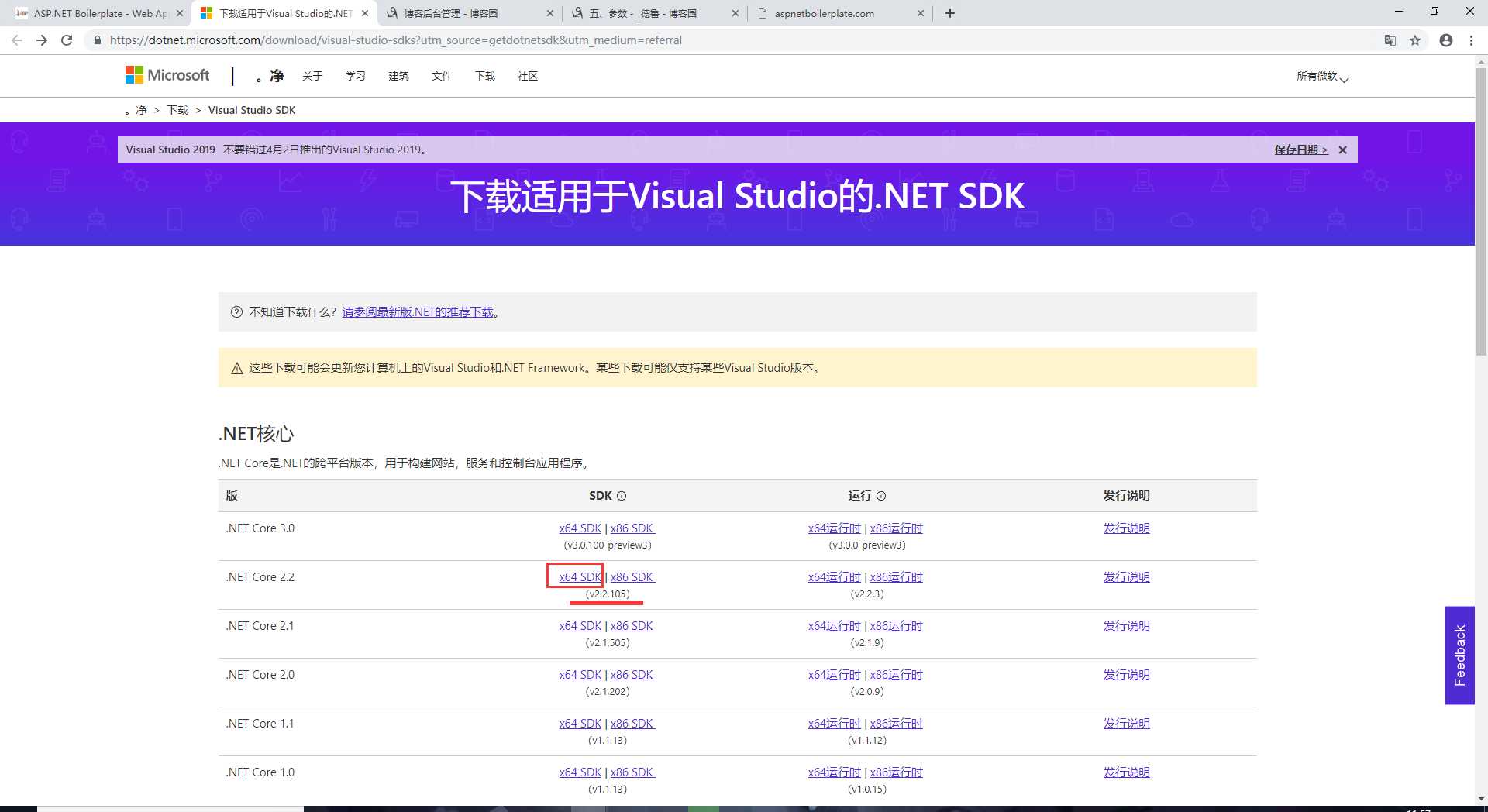Click 下载 in the breadcrumb

(x=177, y=110)
